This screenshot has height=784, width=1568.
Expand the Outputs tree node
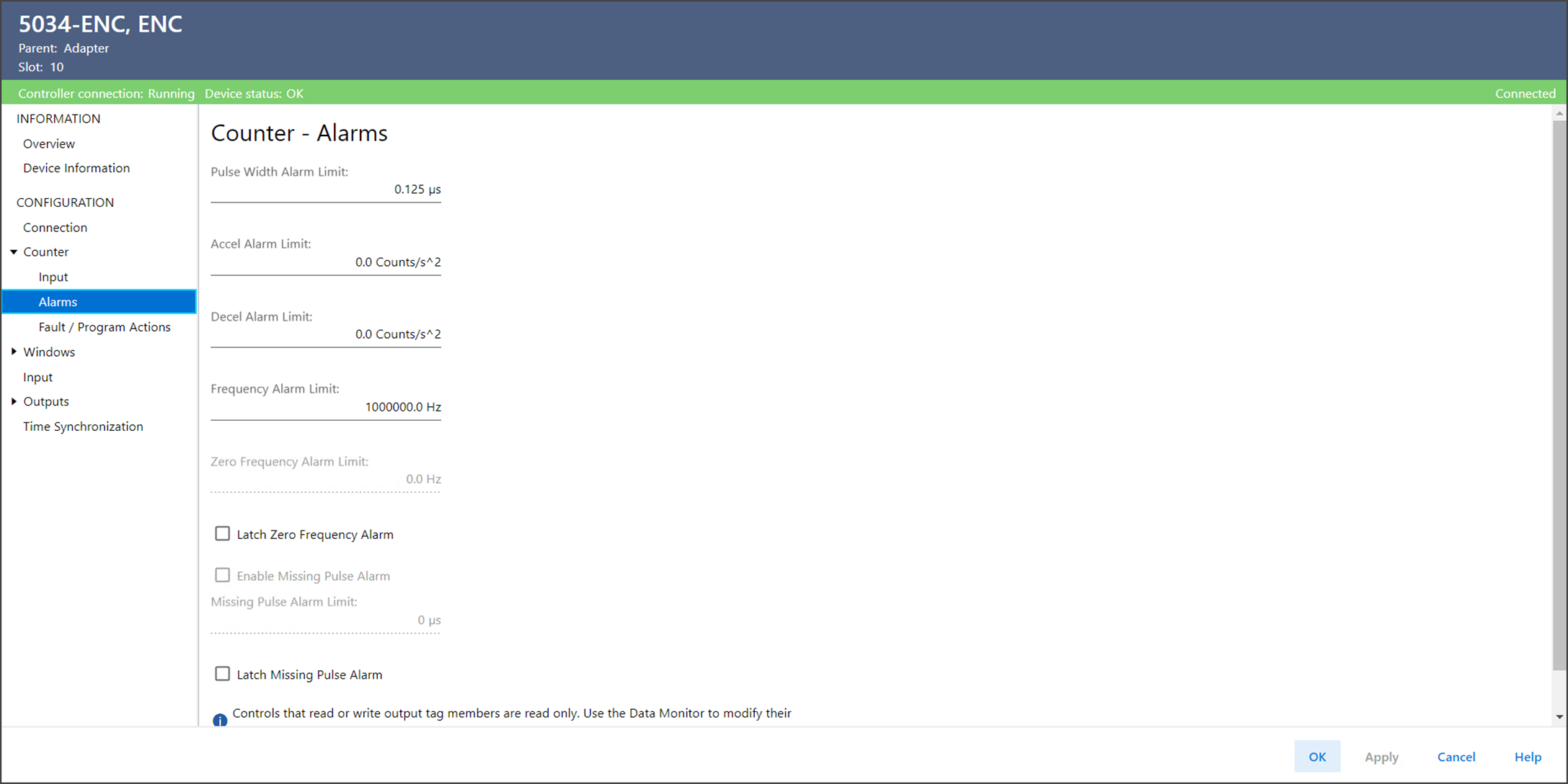[14, 401]
